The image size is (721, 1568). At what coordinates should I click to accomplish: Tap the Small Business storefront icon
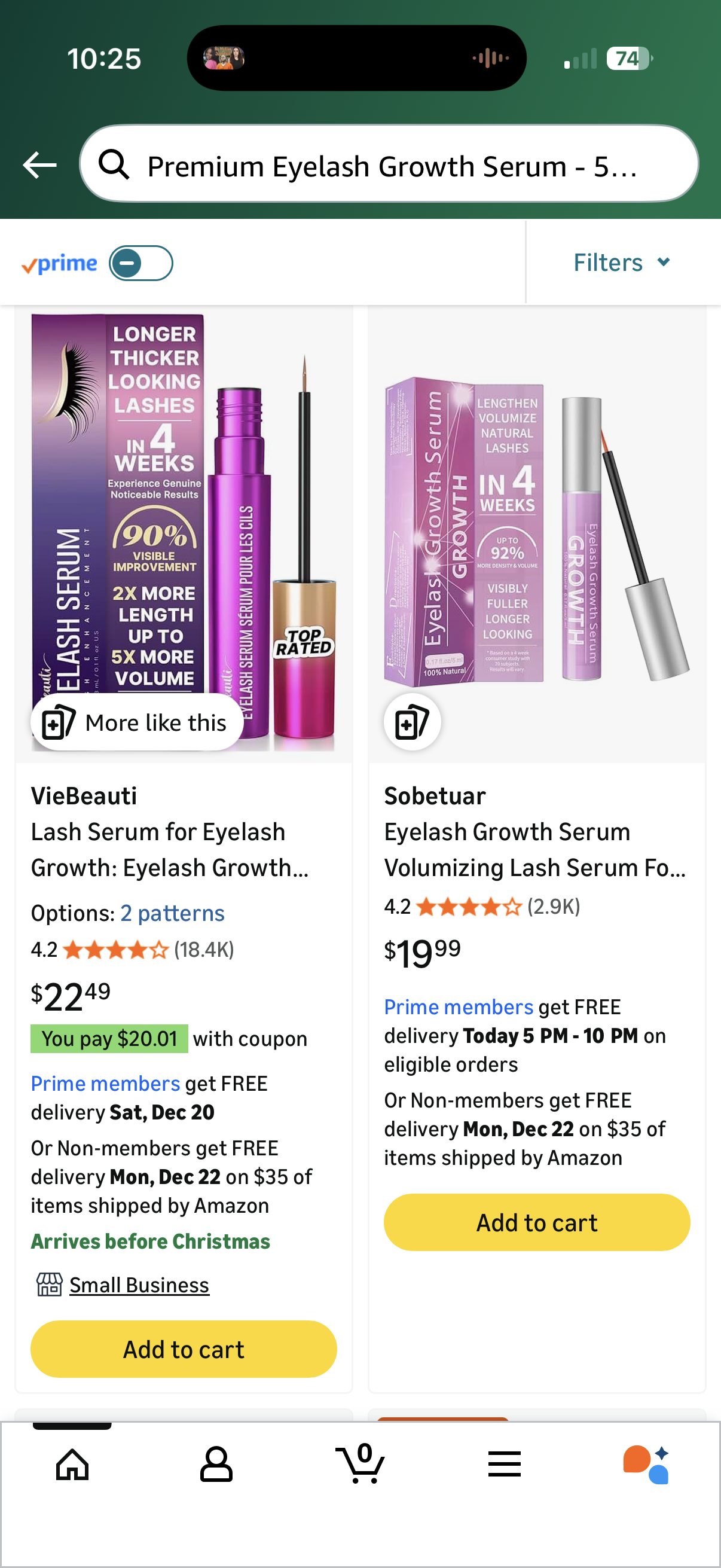tap(48, 1285)
